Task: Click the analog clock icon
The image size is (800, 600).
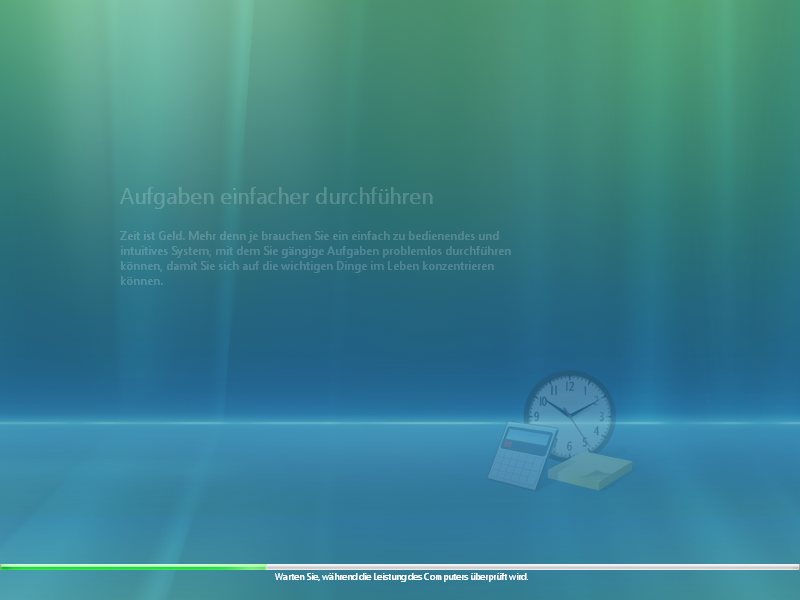Action: (569, 415)
